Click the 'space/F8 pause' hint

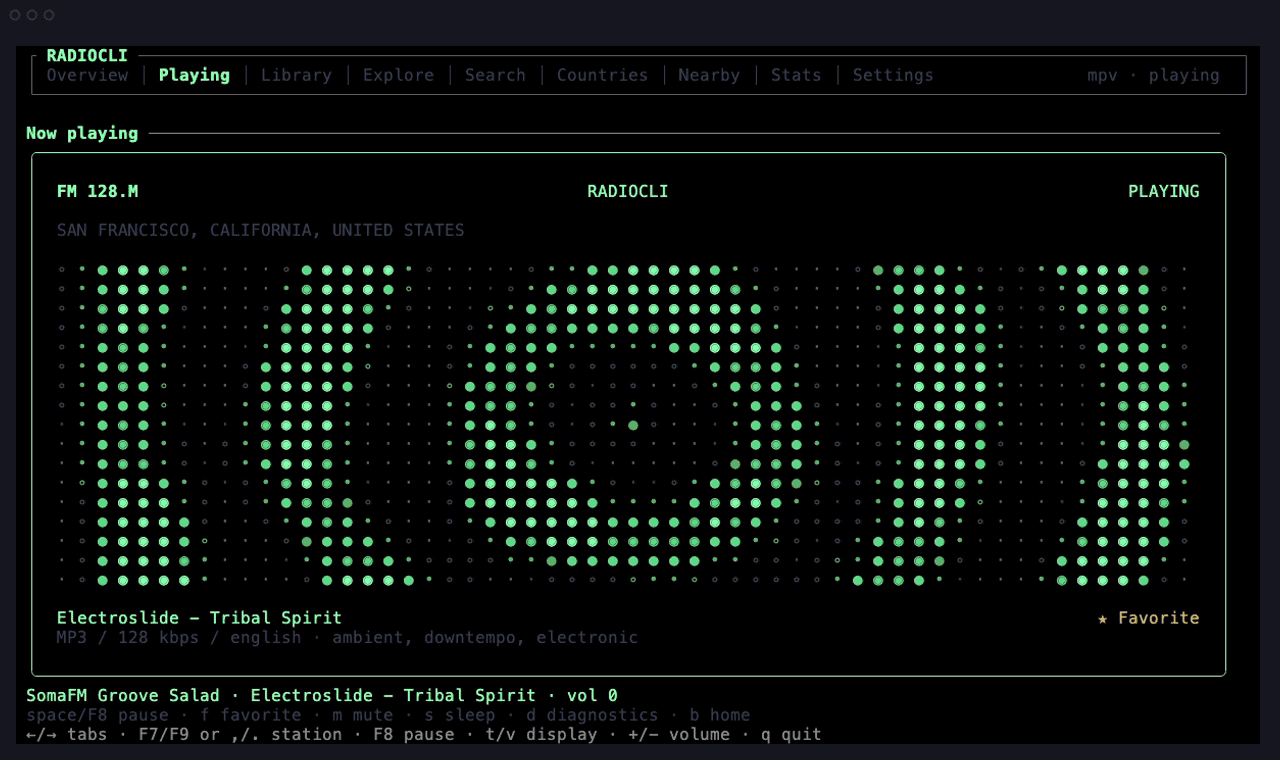[x=97, y=715]
